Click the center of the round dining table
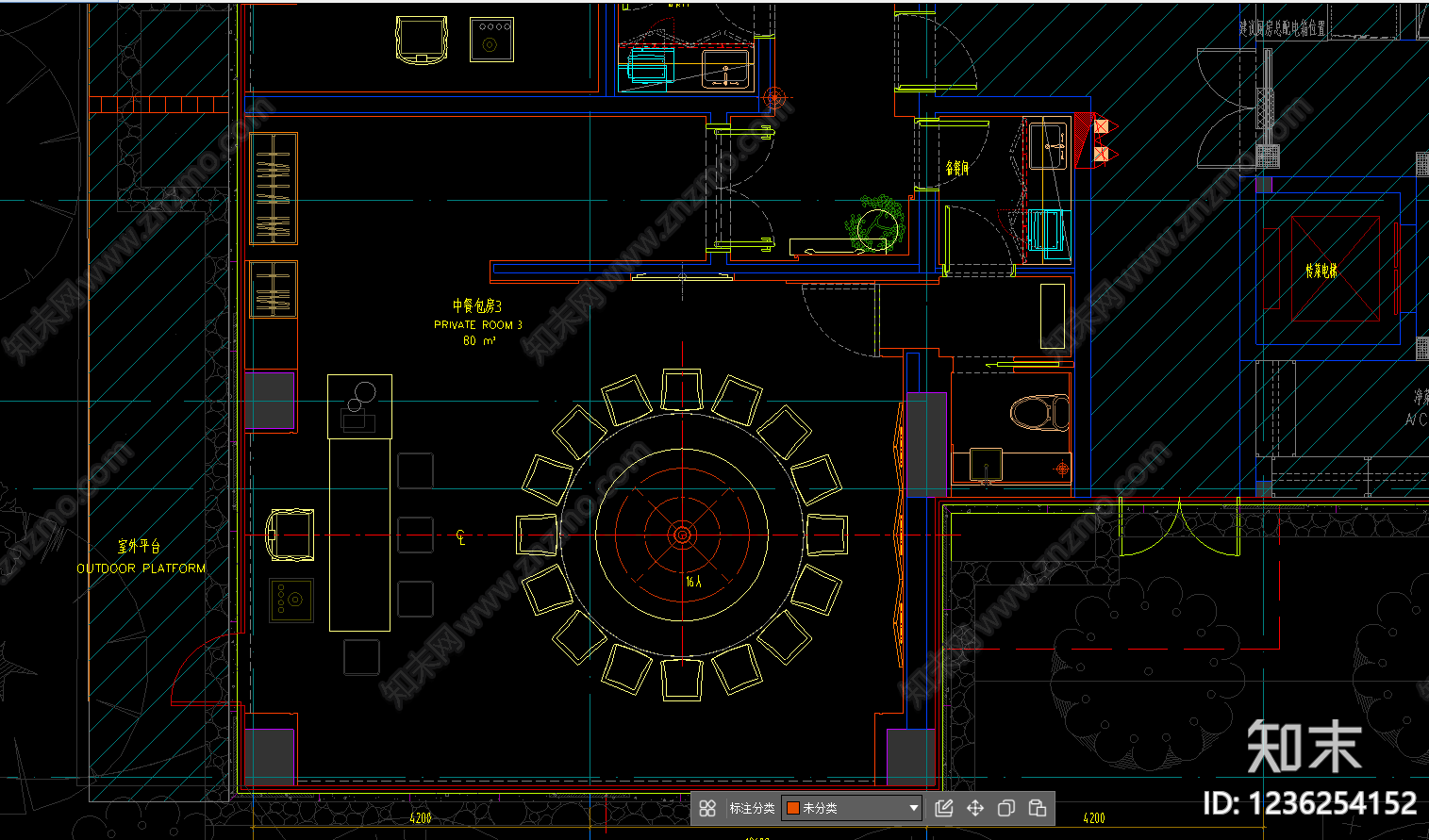The height and width of the screenshot is (840, 1429). 682,535
